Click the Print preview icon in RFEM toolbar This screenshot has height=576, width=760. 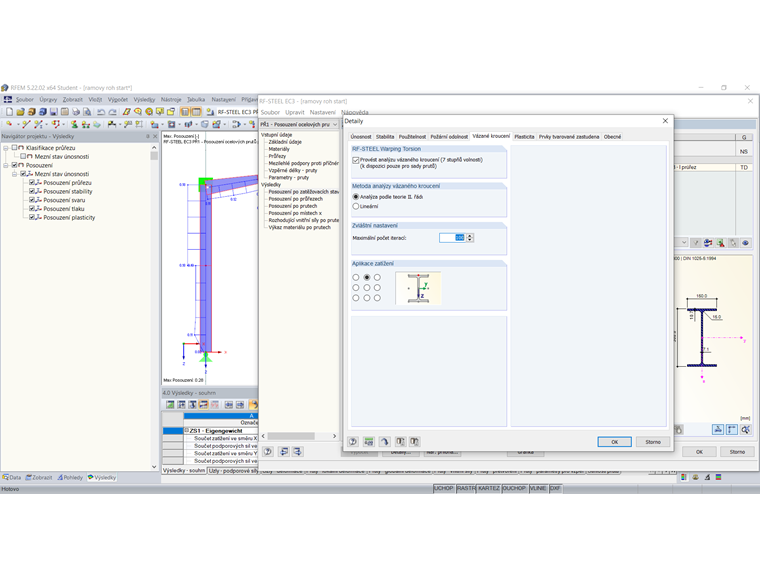click(87, 112)
